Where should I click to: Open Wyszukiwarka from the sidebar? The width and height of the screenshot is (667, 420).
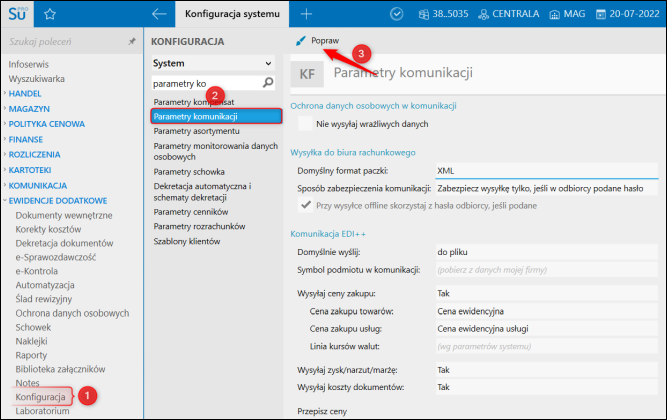37,79
